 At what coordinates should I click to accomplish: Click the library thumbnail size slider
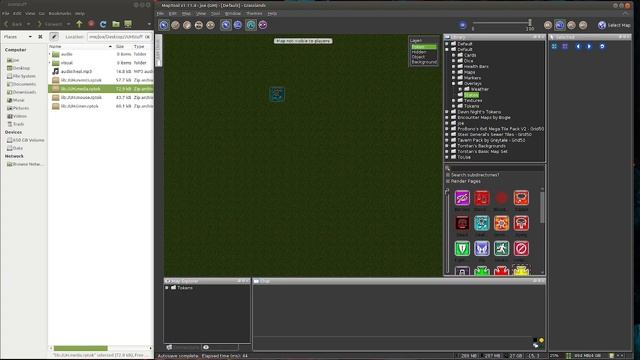pyautogui.click(x=448, y=231)
